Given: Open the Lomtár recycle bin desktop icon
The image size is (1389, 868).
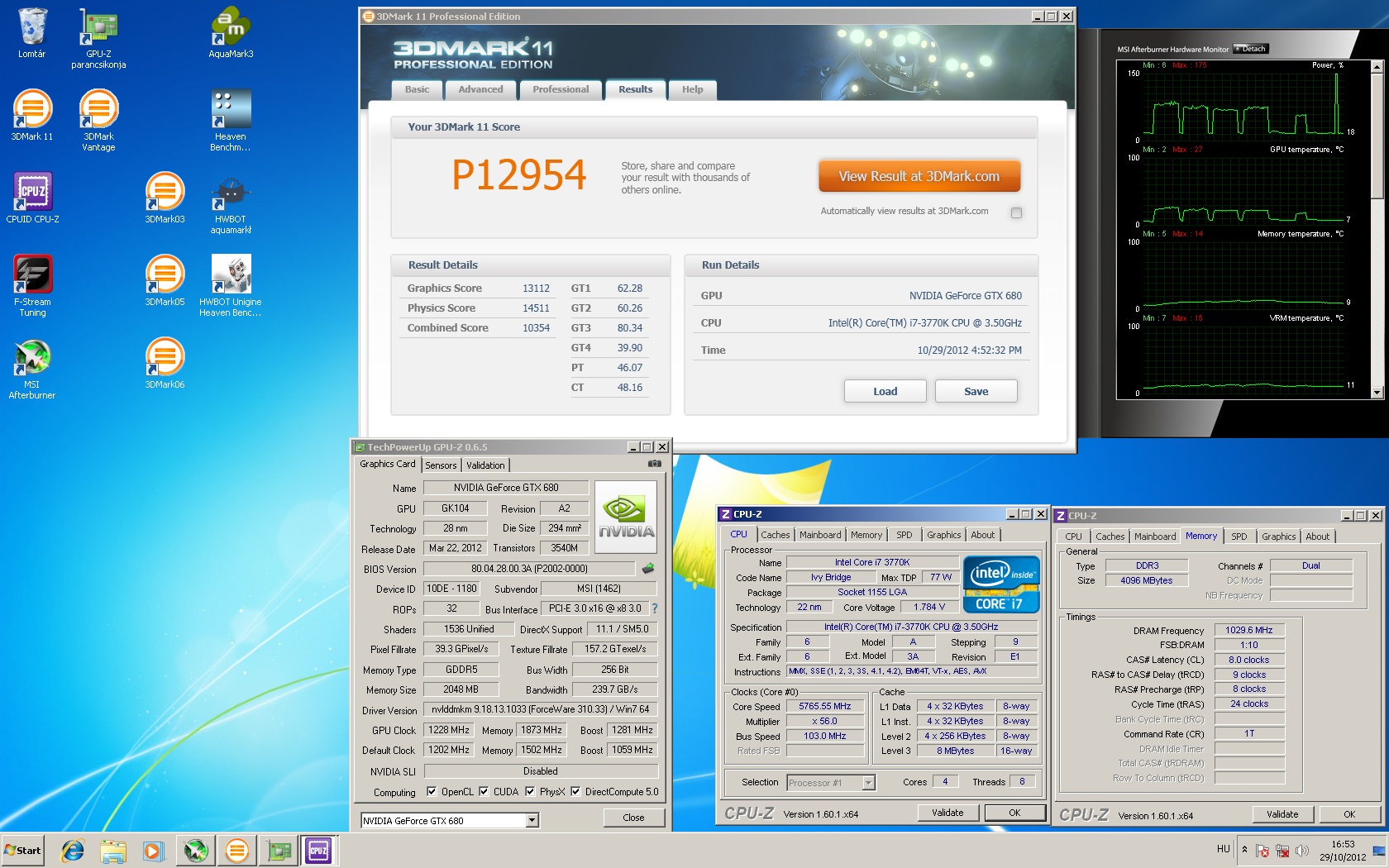Looking at the screenshot, I should click(32, 33).
